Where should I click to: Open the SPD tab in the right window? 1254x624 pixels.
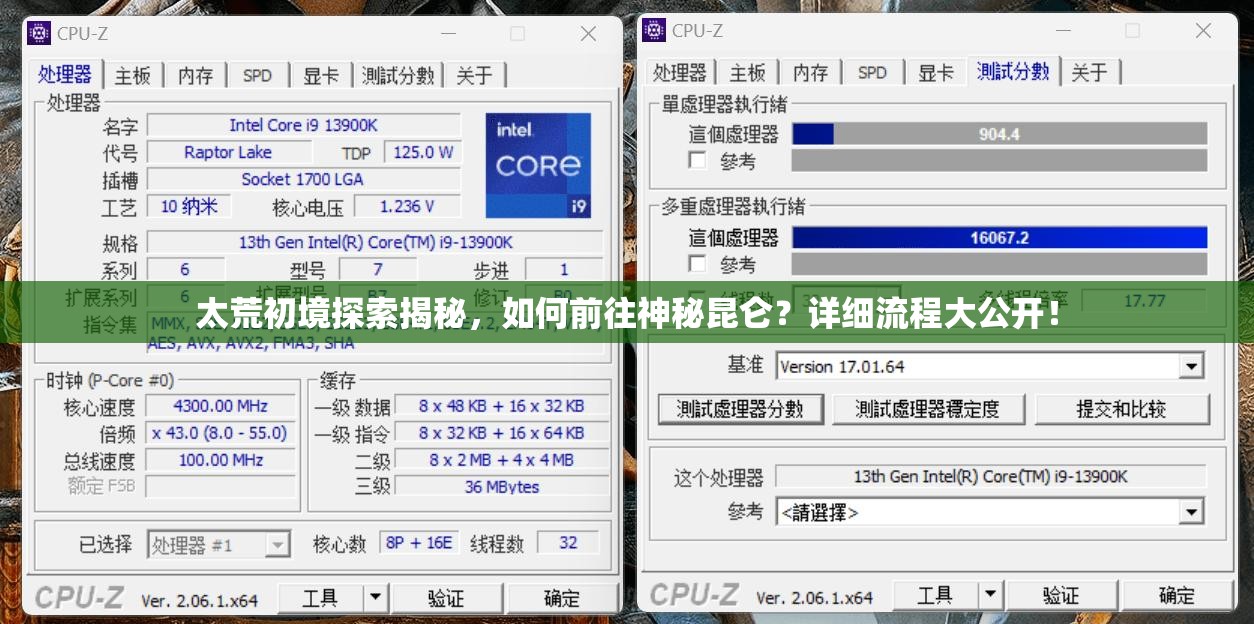click(x=873, y=72)
